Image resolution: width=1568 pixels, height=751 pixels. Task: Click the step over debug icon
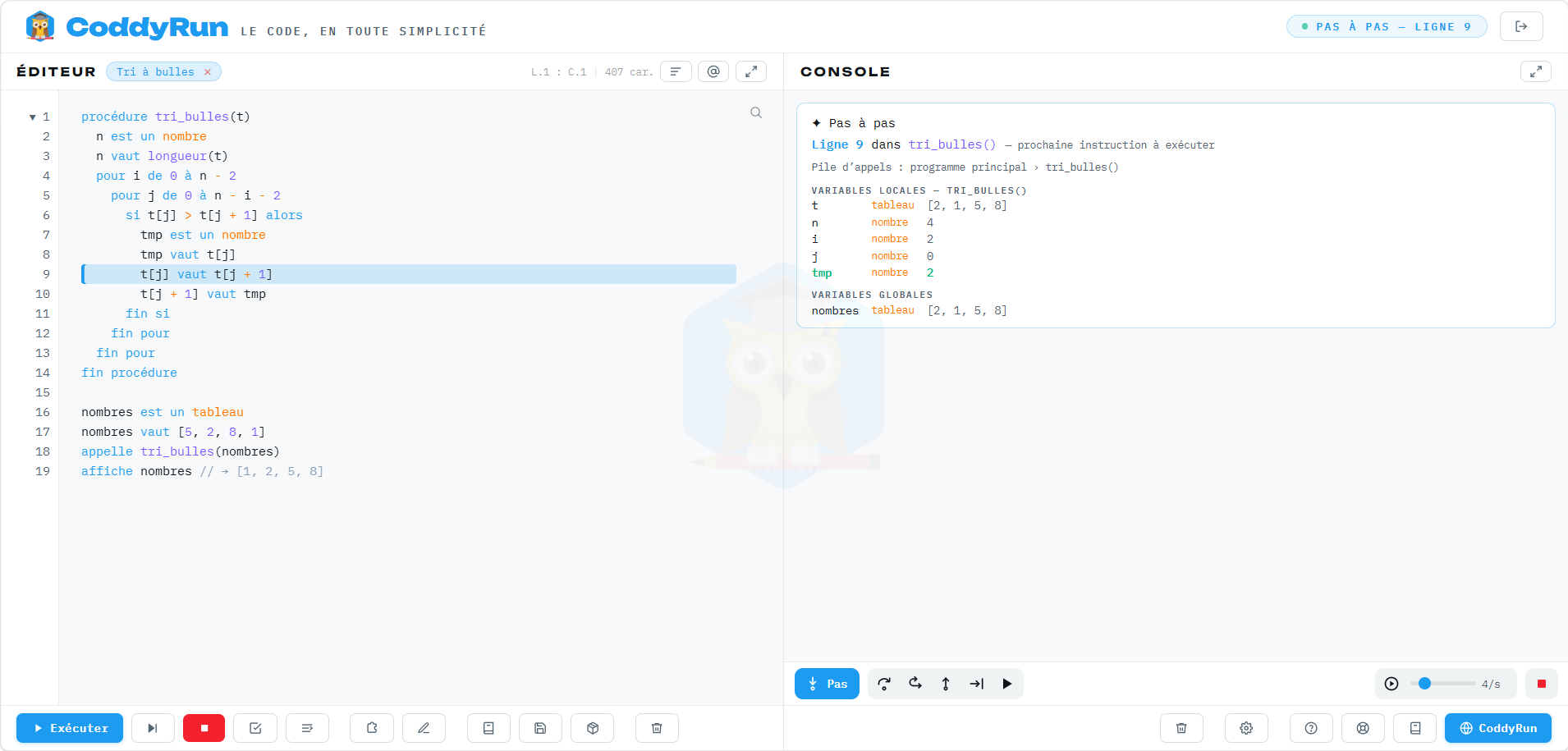point(884,684)
